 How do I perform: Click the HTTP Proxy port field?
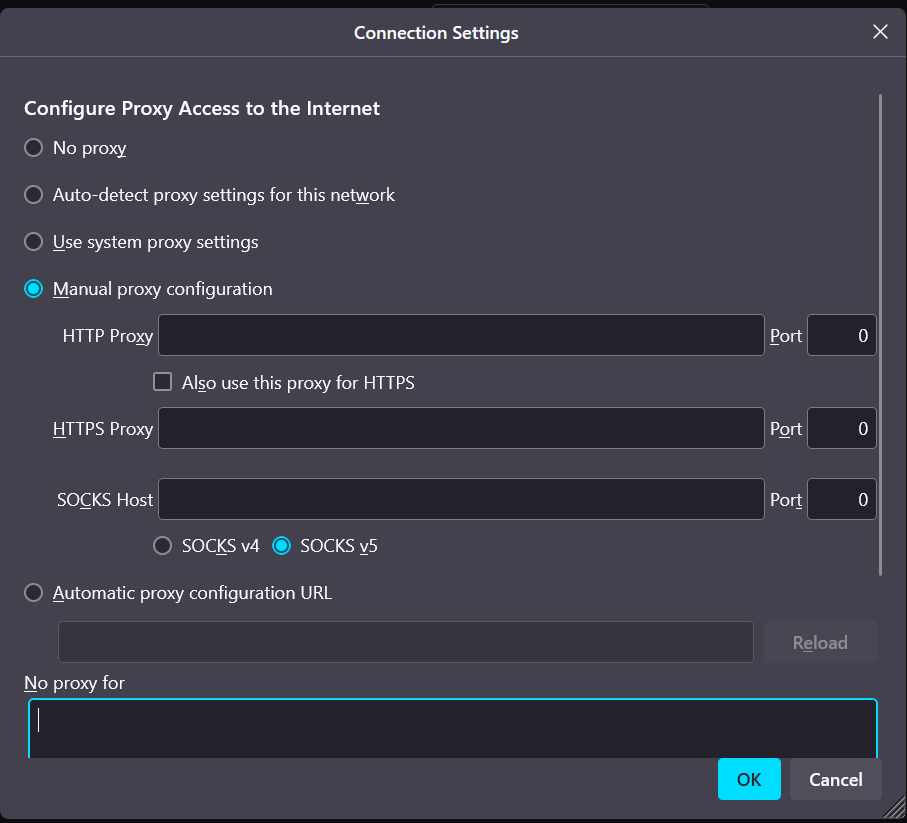(x=842, y=335)
